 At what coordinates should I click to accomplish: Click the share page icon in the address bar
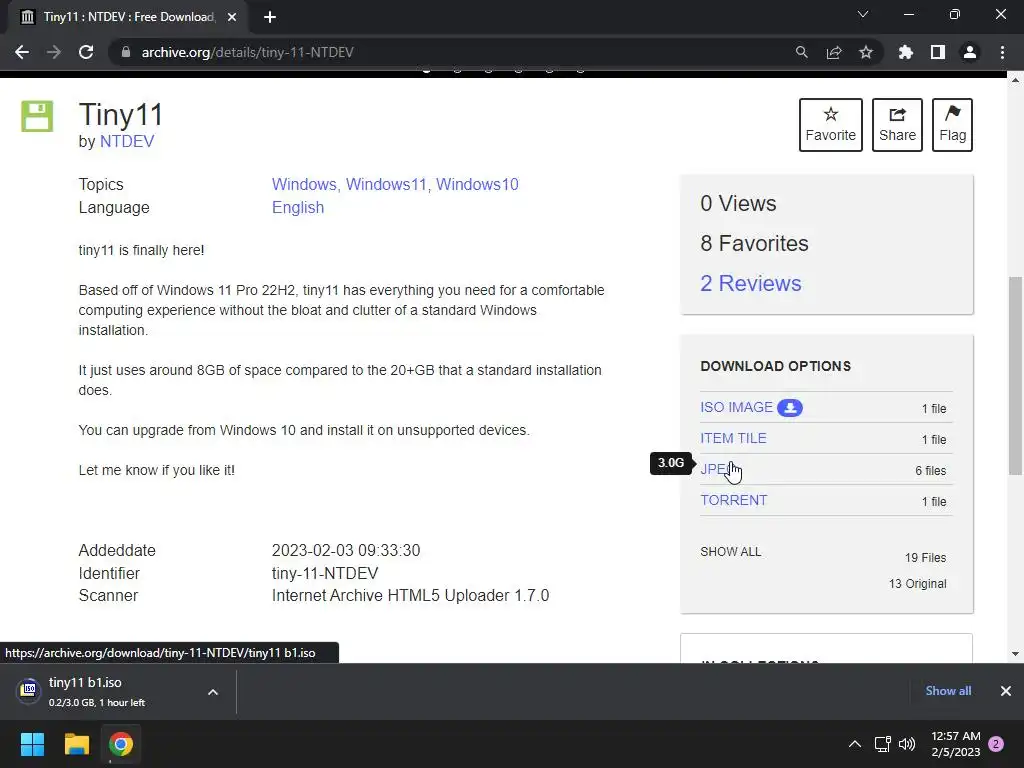point(834,52)
